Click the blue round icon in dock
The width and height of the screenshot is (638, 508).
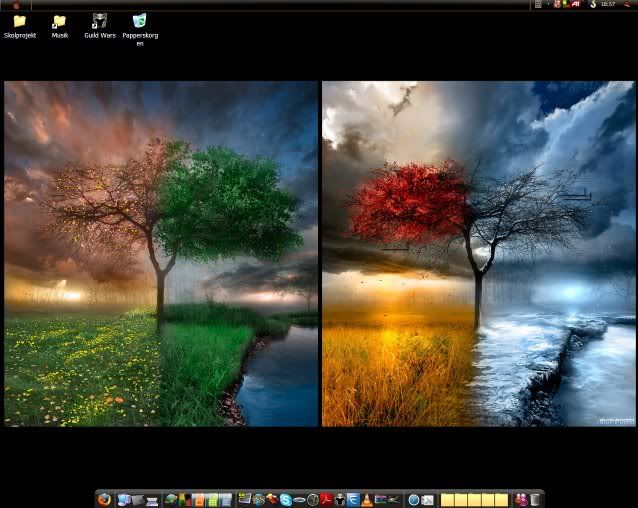[x=413, y=499]
